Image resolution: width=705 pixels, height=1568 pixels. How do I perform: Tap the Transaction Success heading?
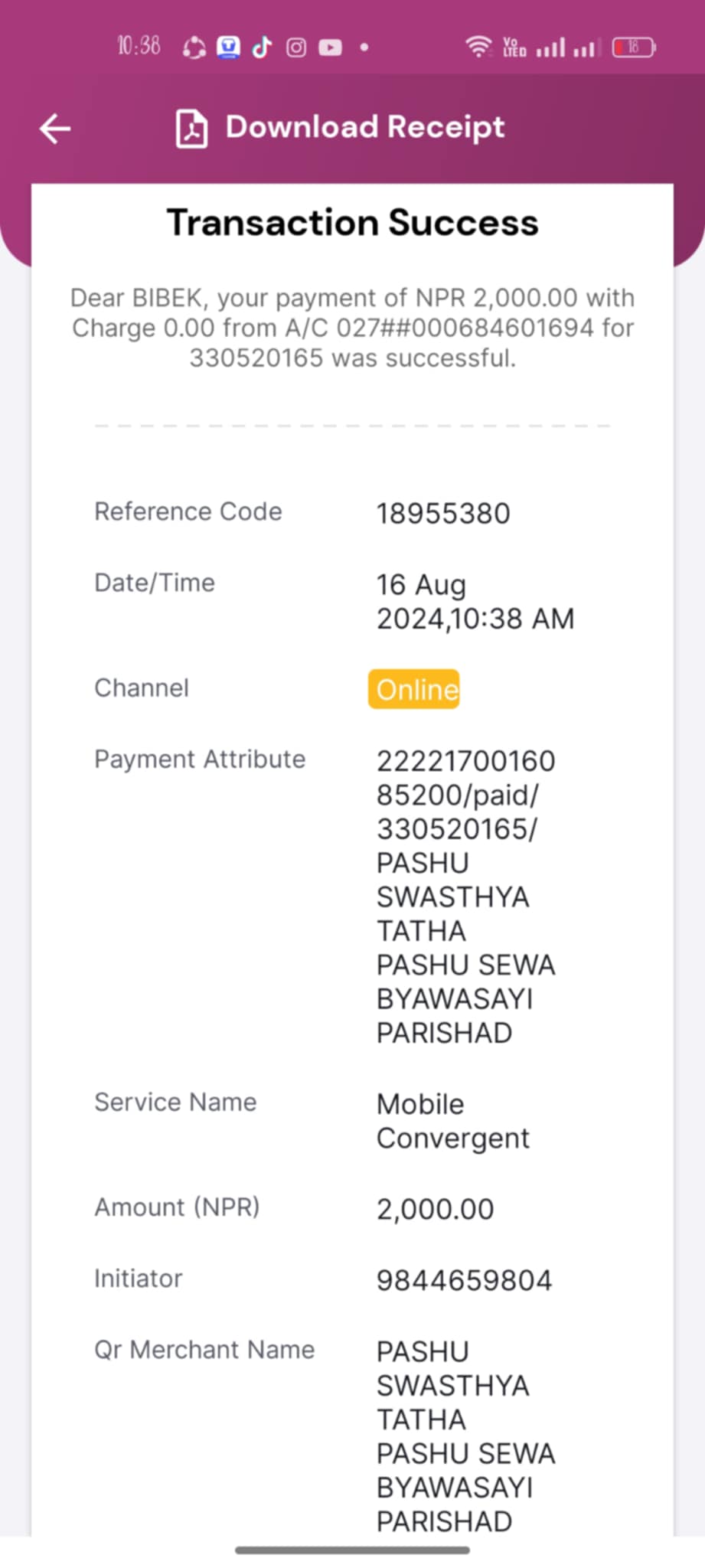tap(353, 223)
